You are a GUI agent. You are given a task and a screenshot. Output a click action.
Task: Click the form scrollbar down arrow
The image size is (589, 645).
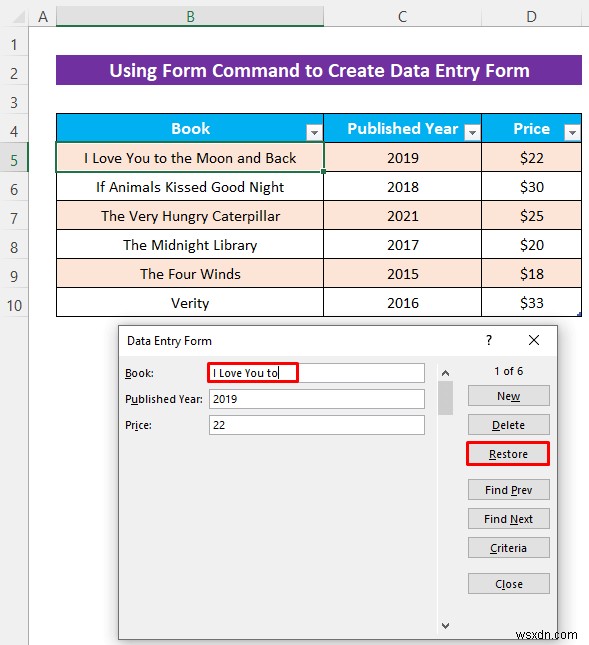click(x=445, y=626)
